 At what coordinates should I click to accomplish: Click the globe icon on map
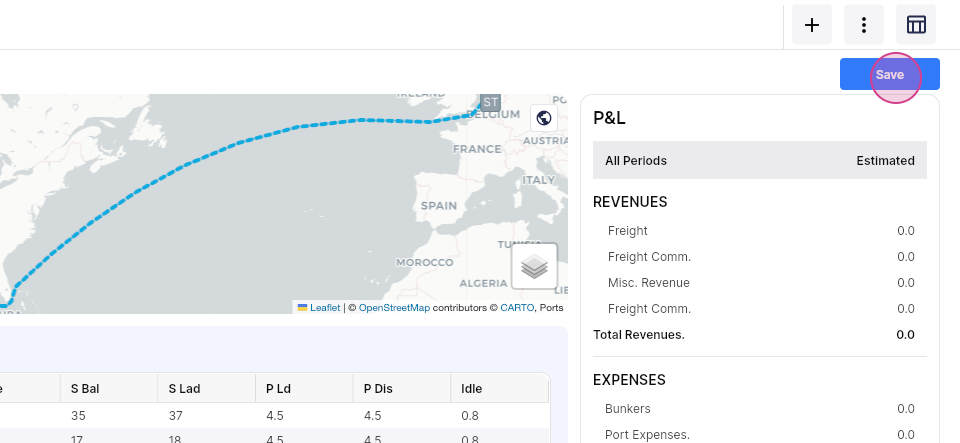click(x=544, y=117)
